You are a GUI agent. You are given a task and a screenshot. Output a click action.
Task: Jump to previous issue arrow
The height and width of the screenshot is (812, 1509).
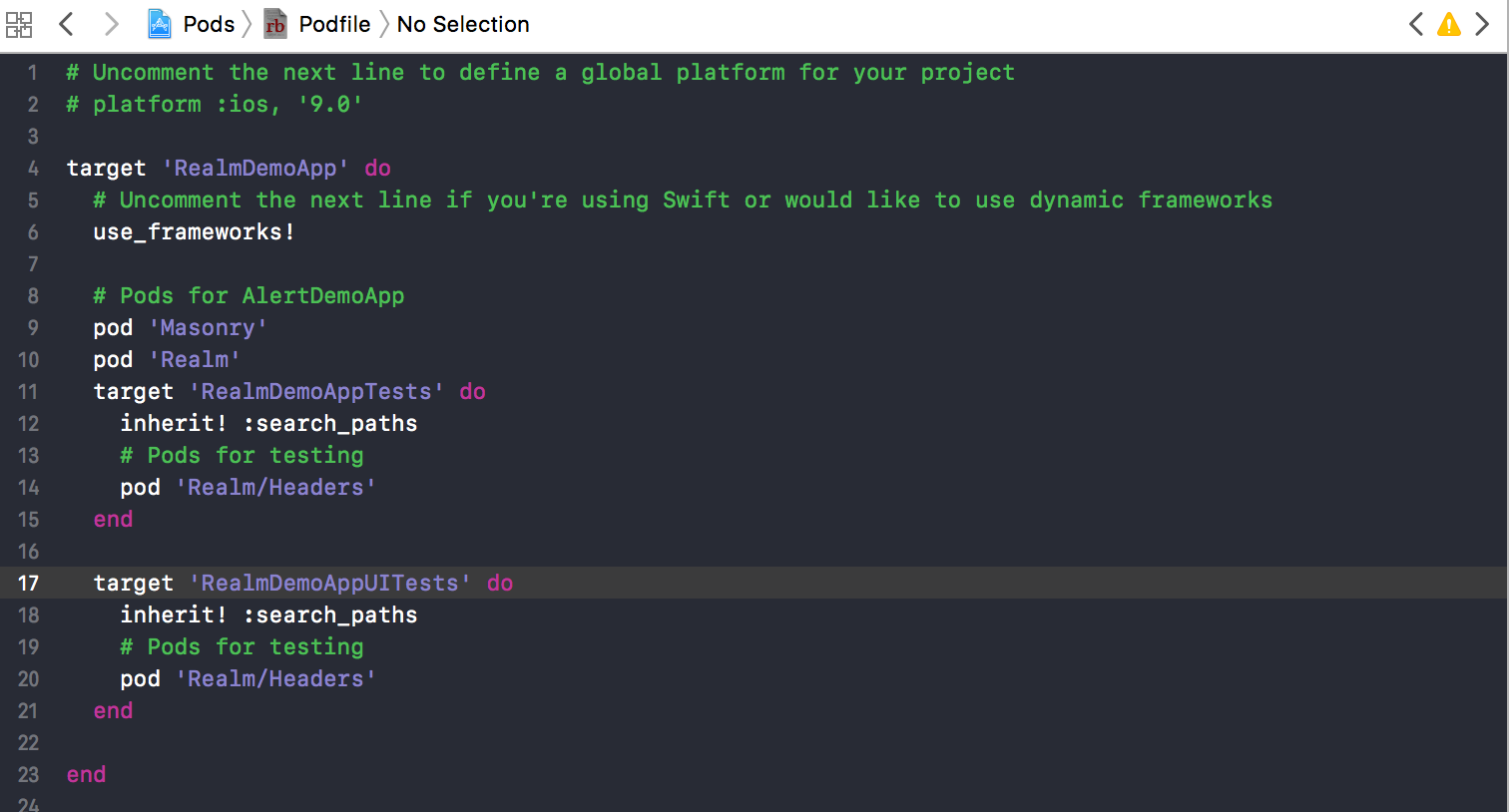tap(1415, 24)
